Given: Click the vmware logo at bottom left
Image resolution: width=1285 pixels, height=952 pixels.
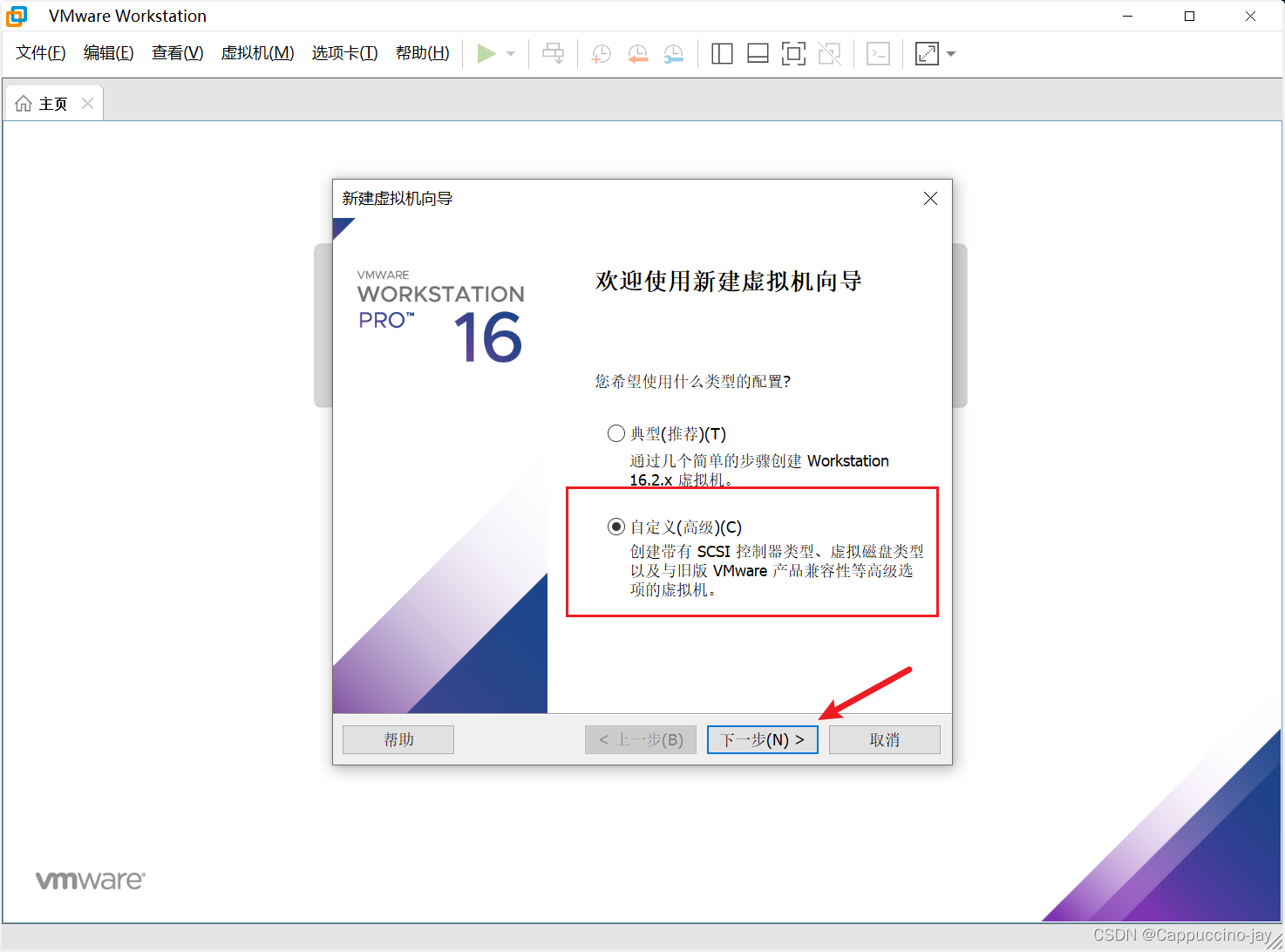Looking at the screenshot, I should tap(91, 880).
